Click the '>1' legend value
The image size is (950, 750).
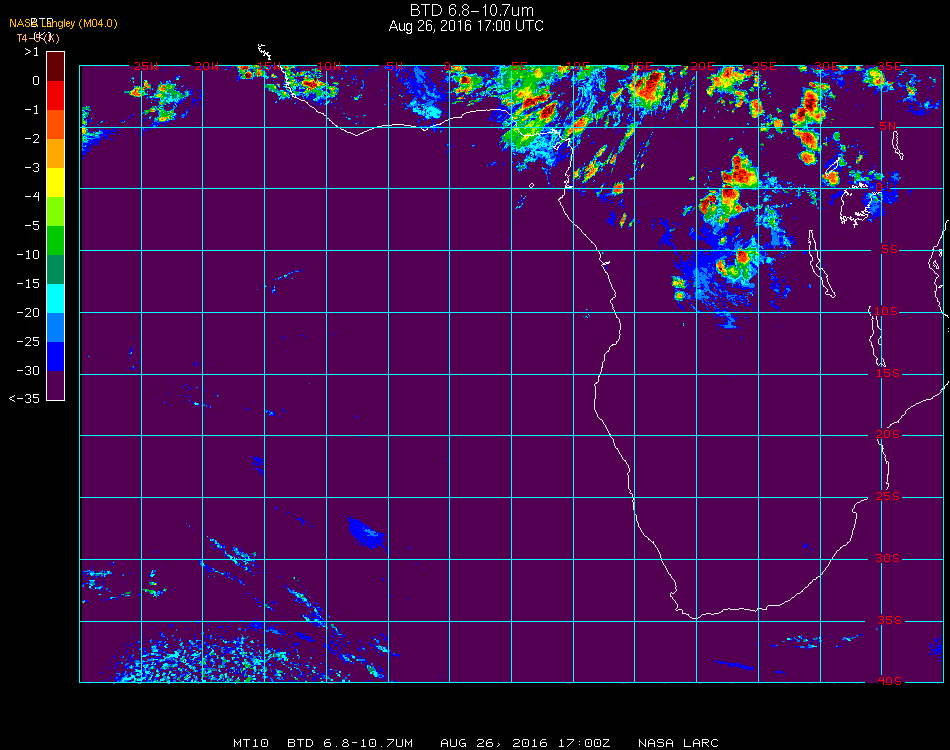(32, 52)
